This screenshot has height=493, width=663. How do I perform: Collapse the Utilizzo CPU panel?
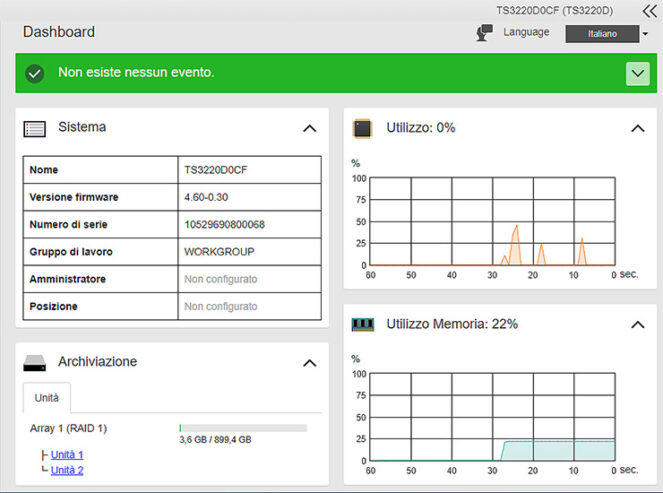coord(637,128)
